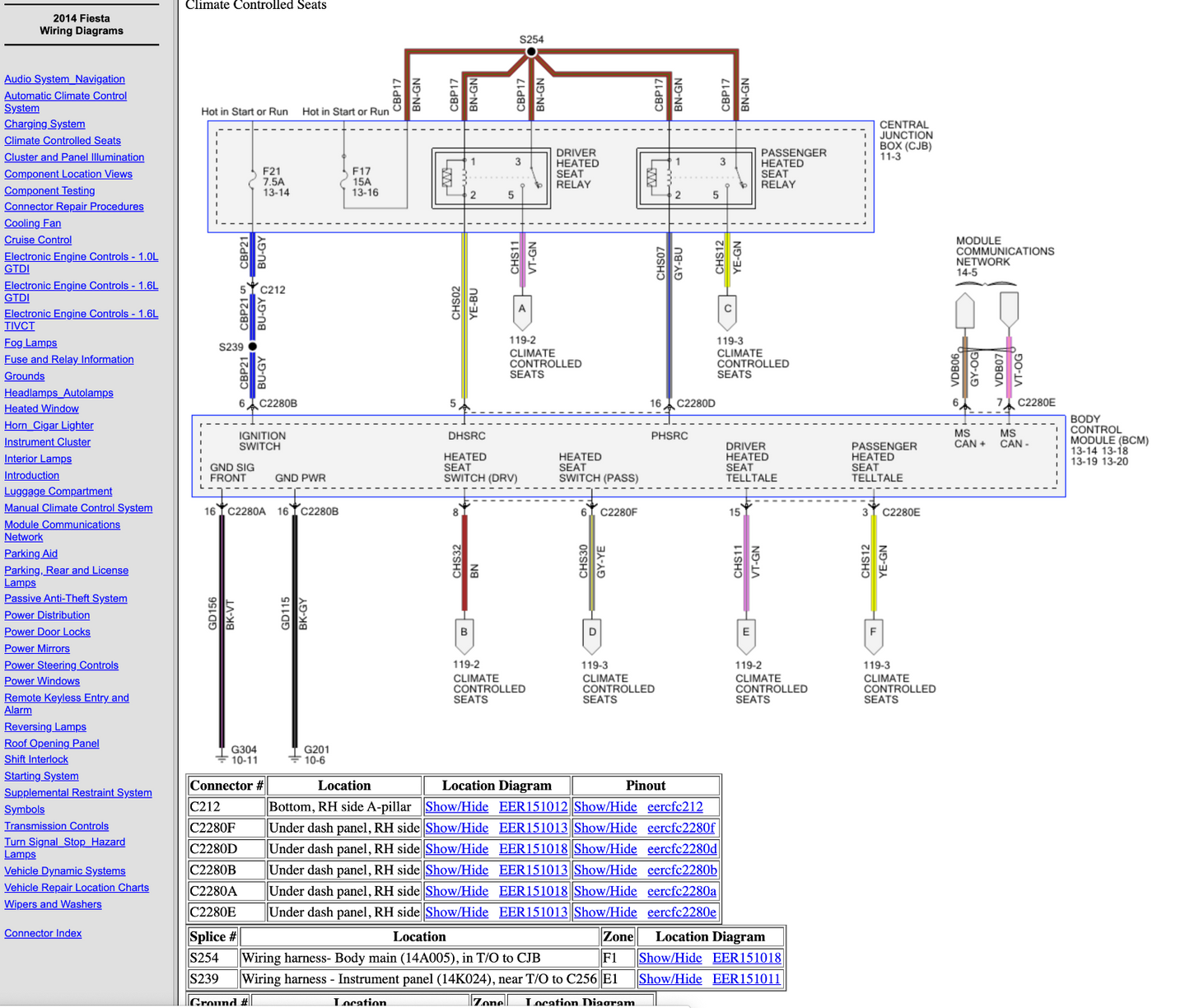Open the eercfc2280d pinout link
The width and height of the screenshot is (1190, 1008).
coord(682,849)
